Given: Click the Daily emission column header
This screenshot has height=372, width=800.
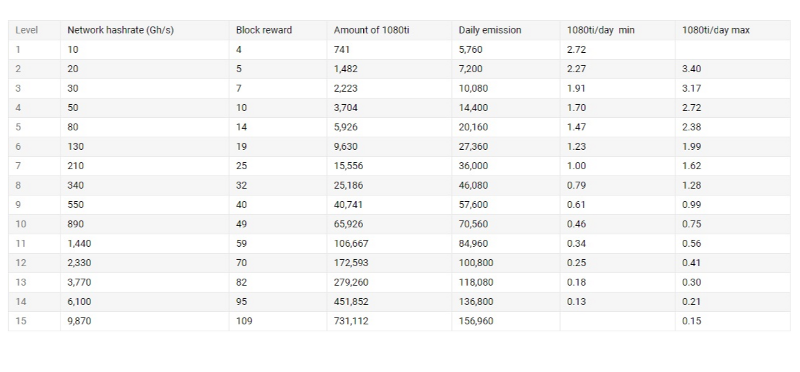Looking at the screenshot, I should tap(490, 30).
